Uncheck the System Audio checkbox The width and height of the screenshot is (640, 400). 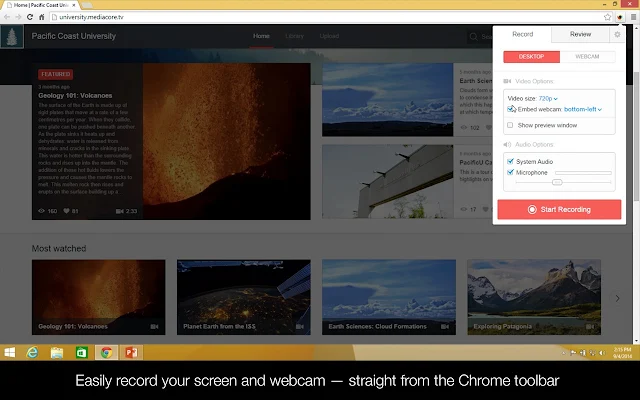click(x=510, y=161)
